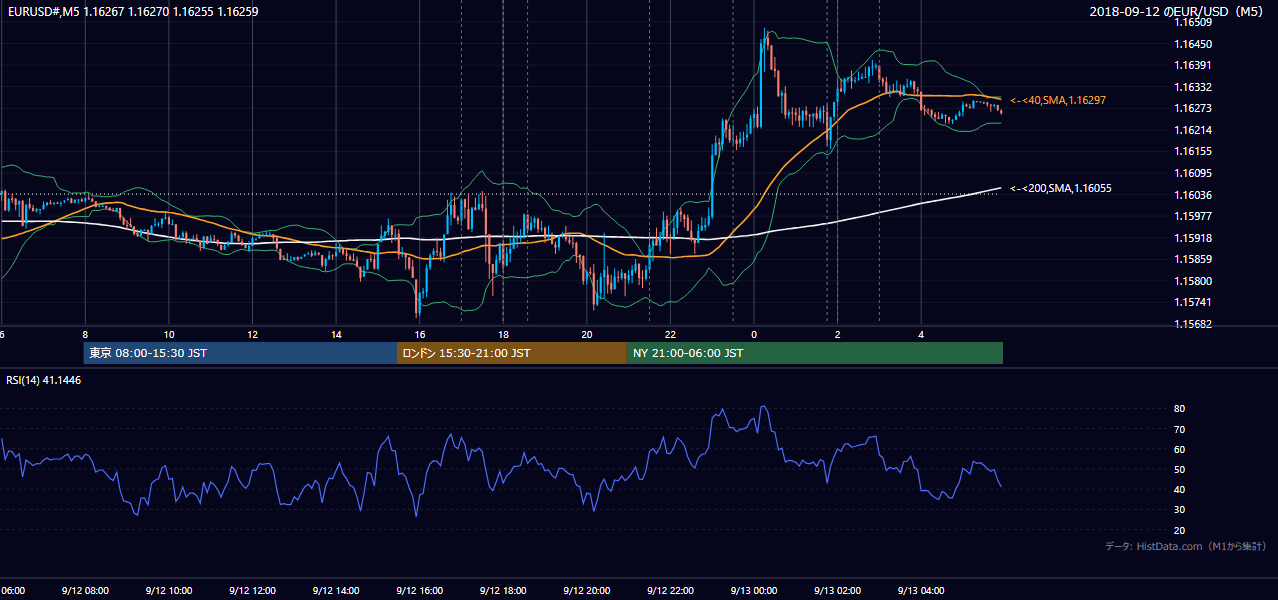Click the 9/12 08:00 time axis label
This screenshot has width=1278, height=600.
(84, 590)
